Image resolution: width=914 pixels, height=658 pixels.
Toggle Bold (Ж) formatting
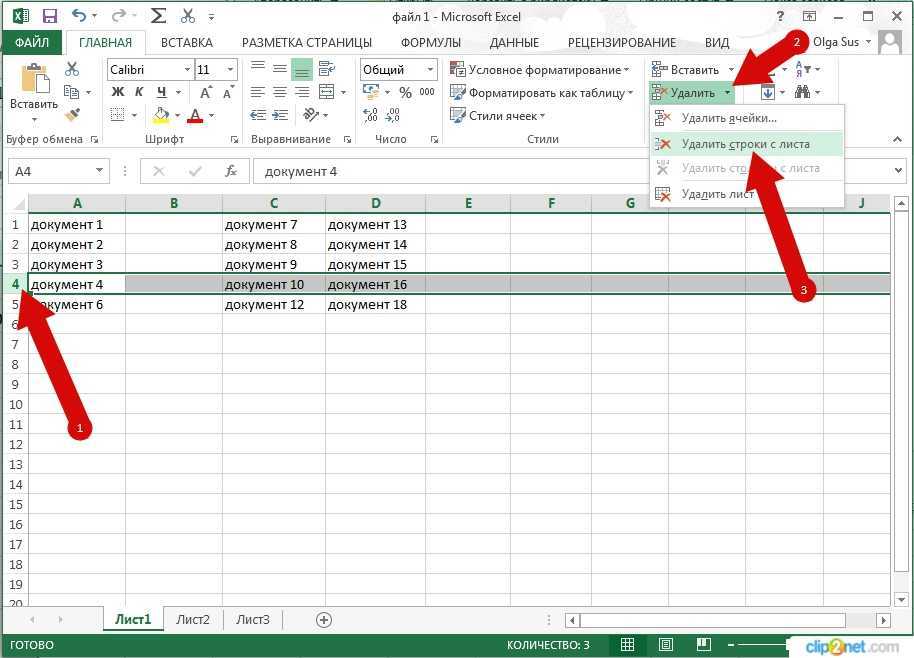click(118, 92)
